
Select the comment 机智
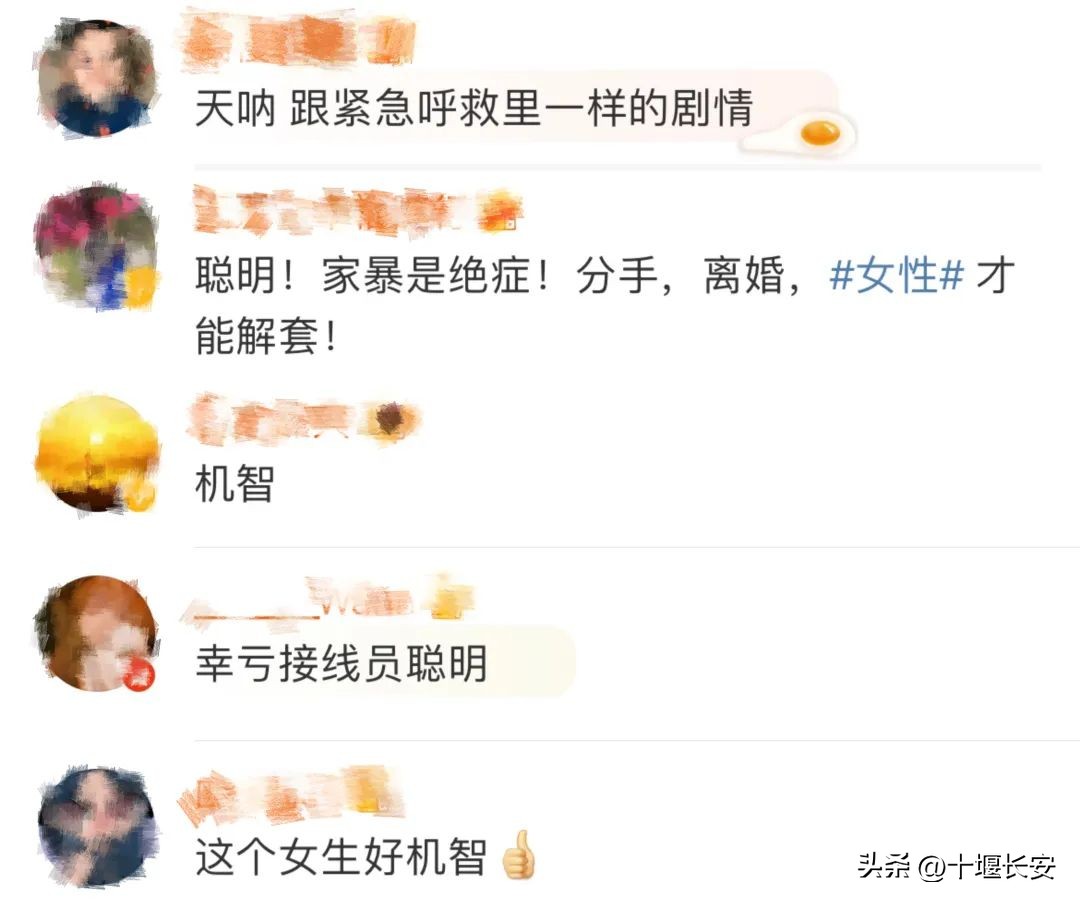click(236, 484)
